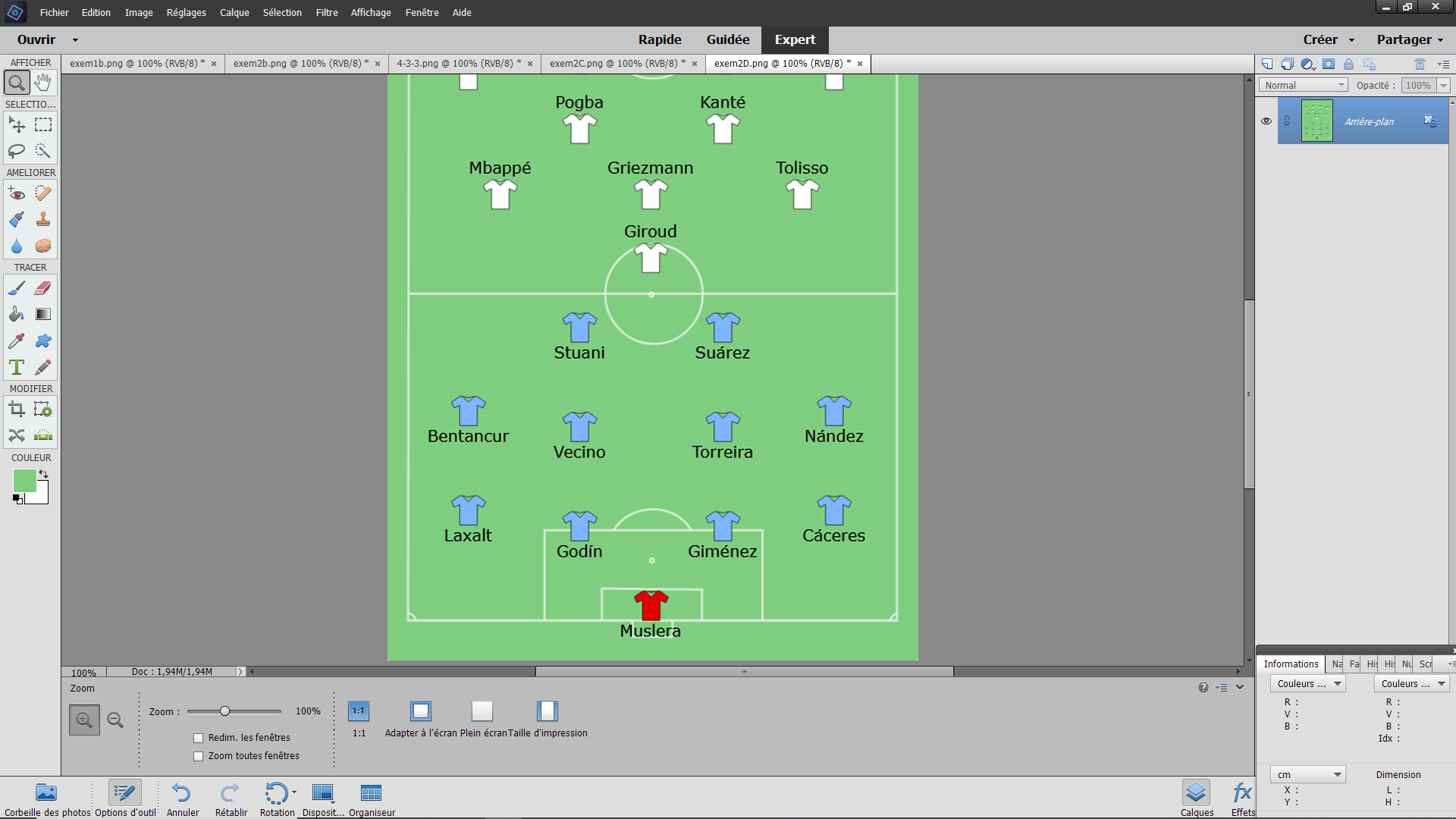Open the cm units dropdown
1456x819 pixels.
1307,774
